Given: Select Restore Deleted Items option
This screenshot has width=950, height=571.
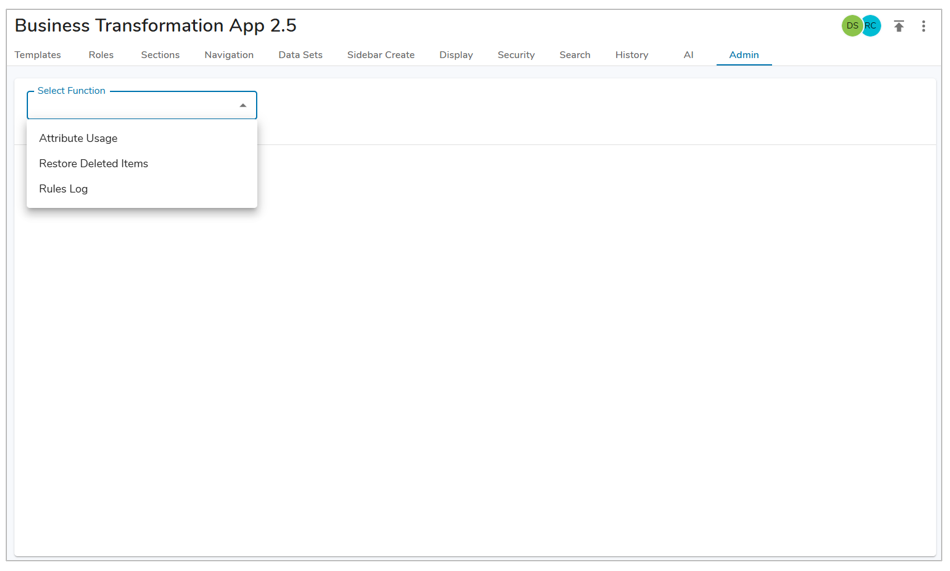Looking at the screenshot, I should click(x=93, y=164).
